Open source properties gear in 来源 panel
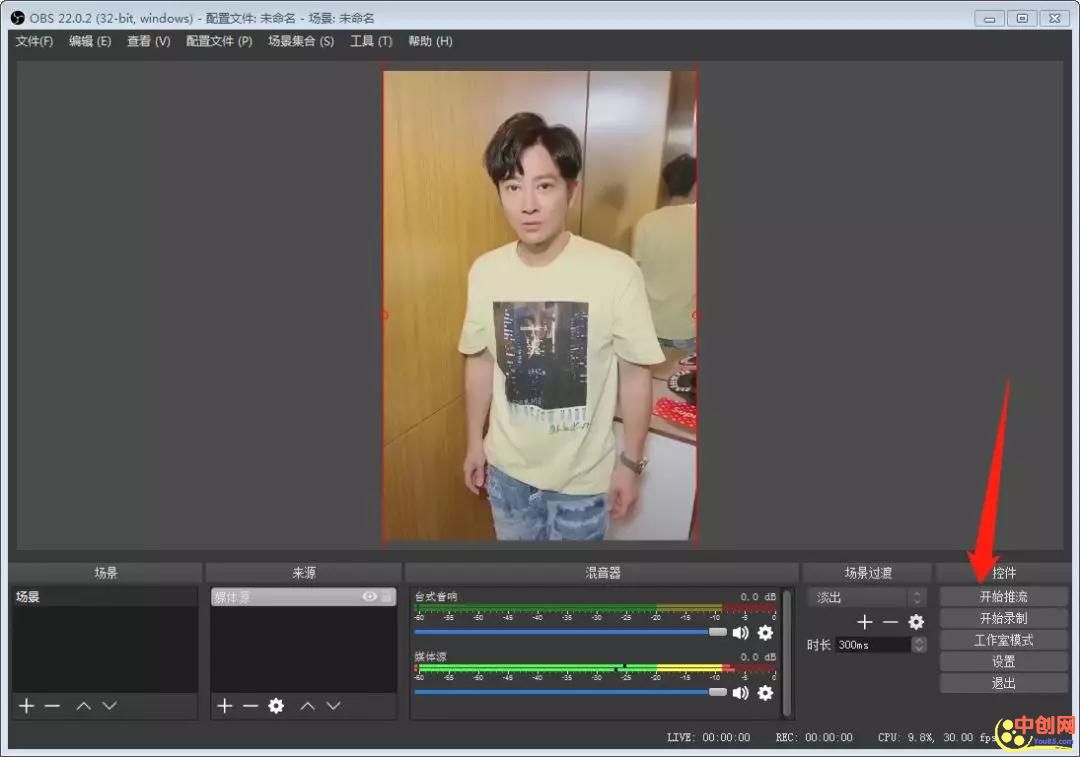 (276, 706)
